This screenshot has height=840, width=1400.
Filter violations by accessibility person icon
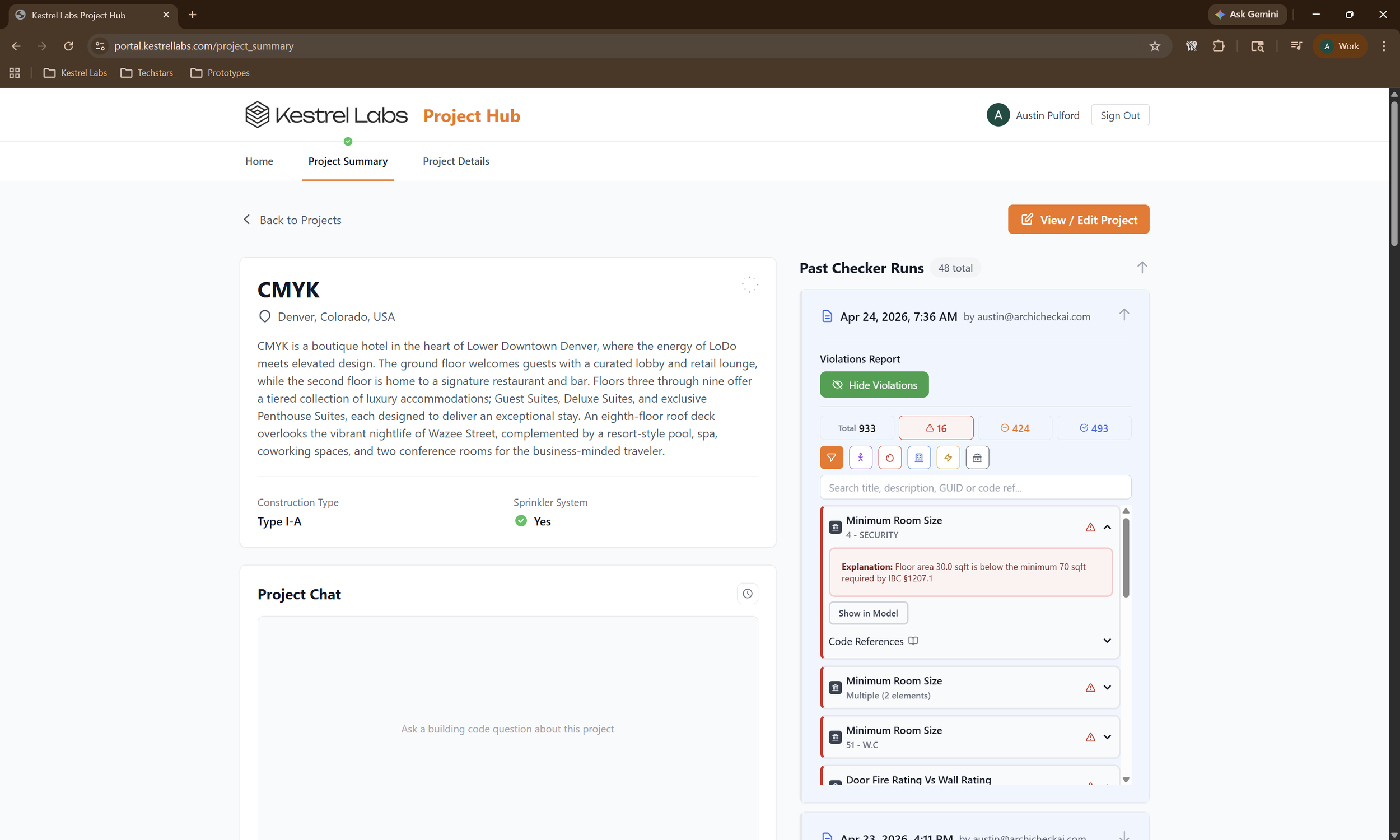(x=860, y=458)
